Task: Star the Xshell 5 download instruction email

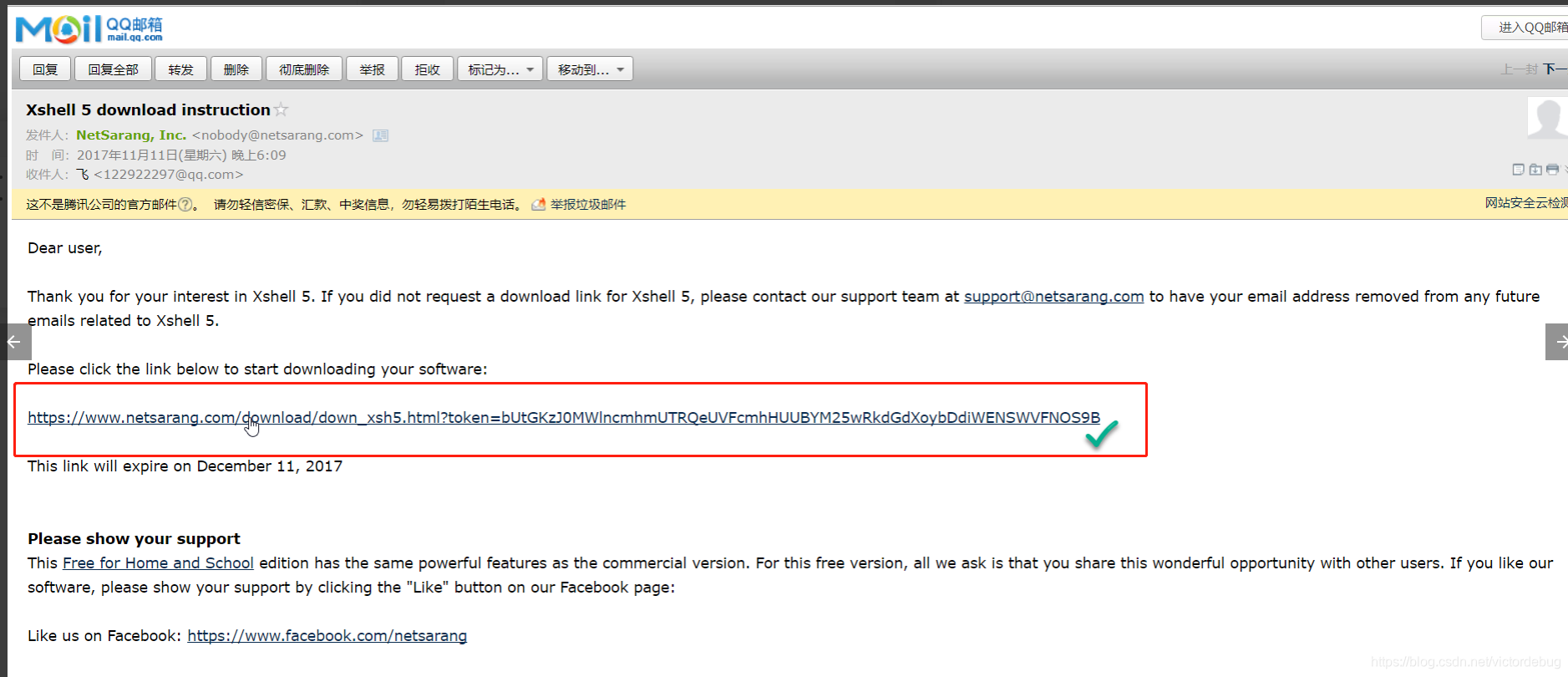Action: click(282, 109)
